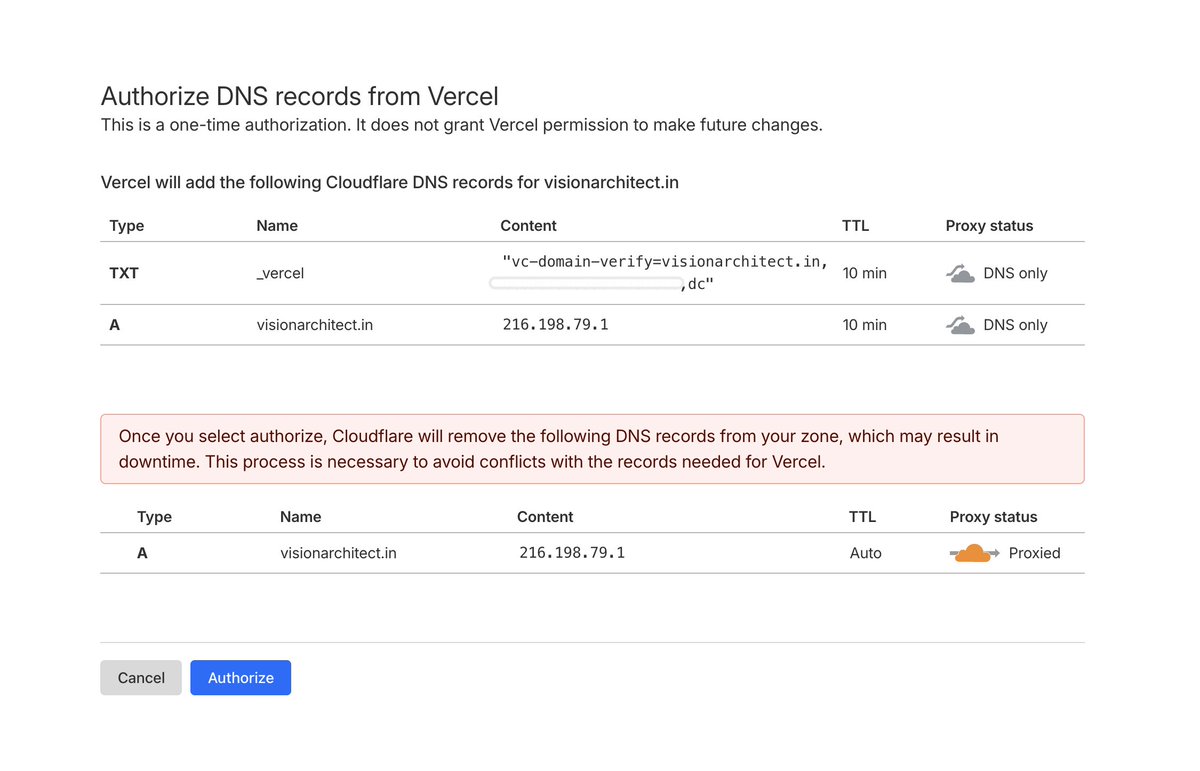Click the gray cloud icon in TXT row
The image size is (1200, 771).
click(960, 273)
